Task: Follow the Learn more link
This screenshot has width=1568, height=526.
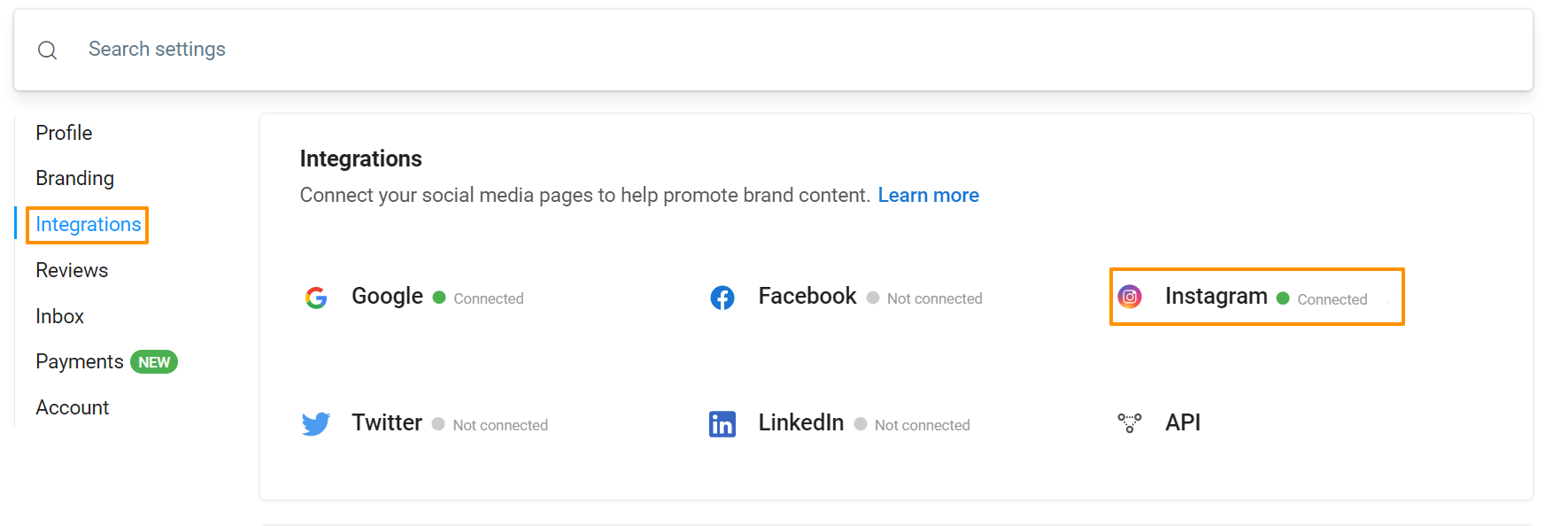Action: pyautogui.click(x=928, y=195)
